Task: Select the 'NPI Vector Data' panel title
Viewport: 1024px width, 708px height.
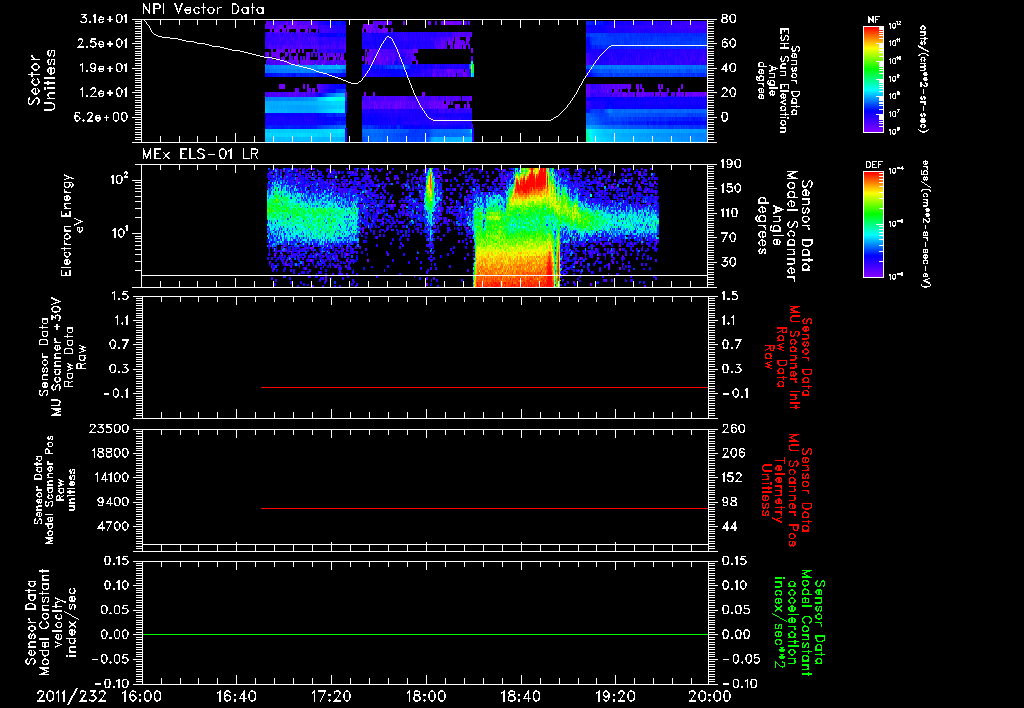Action: [x=204, y=9]
